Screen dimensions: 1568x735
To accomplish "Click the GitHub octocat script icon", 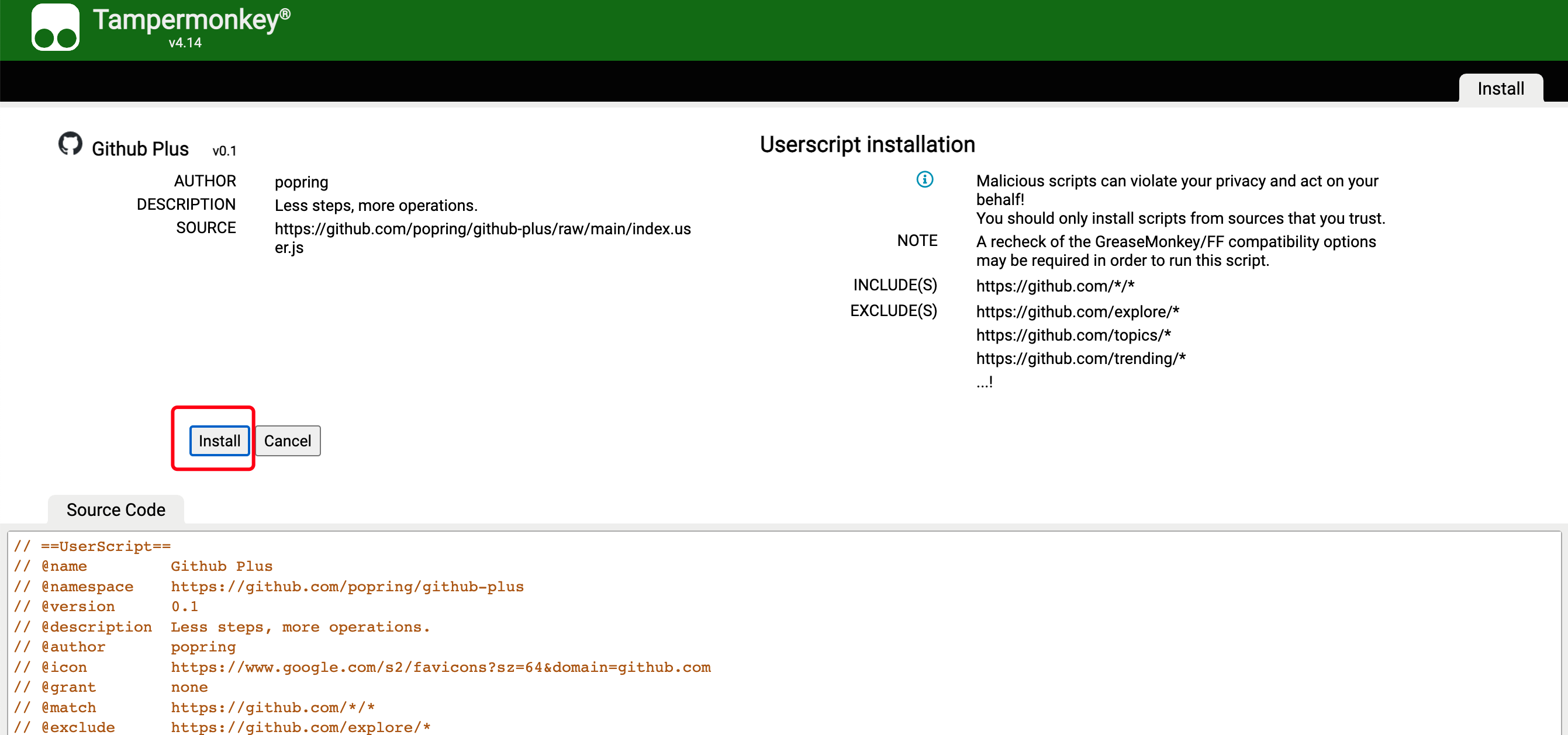I will coord(71,144).
